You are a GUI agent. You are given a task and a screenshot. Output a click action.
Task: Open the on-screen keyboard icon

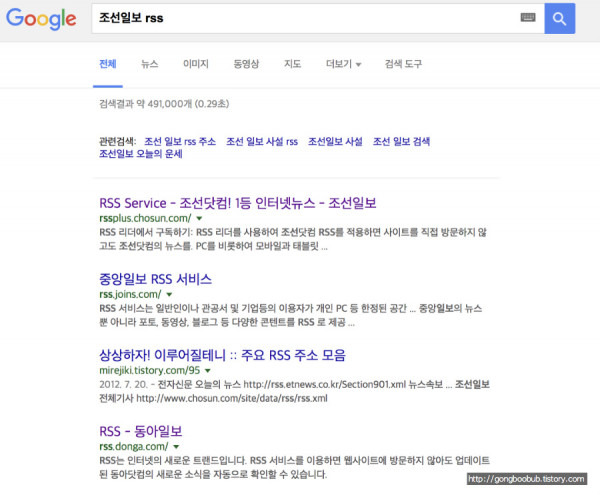point(528,17)
